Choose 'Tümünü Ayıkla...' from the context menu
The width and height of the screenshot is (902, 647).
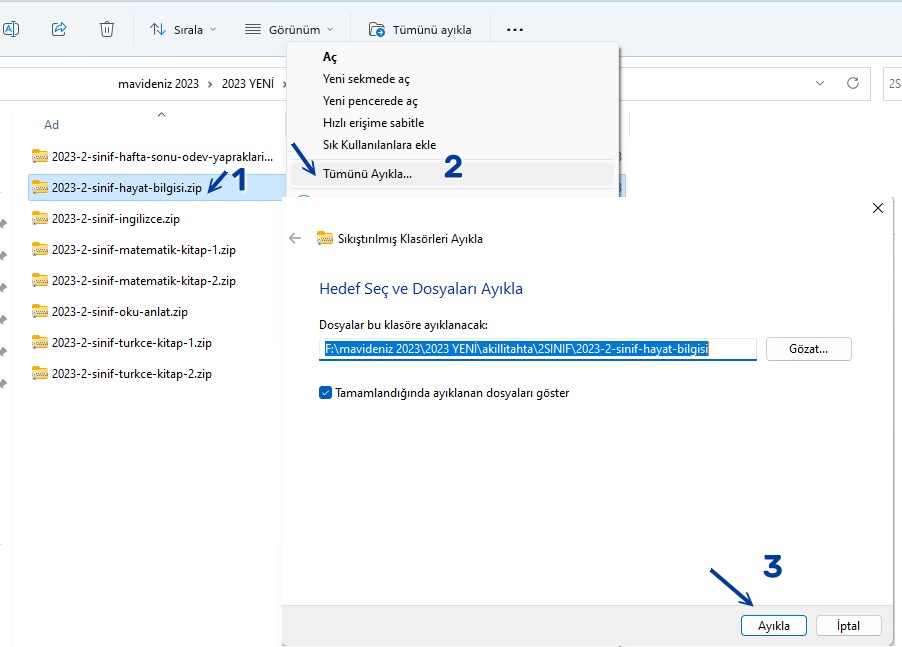point(367,173)
